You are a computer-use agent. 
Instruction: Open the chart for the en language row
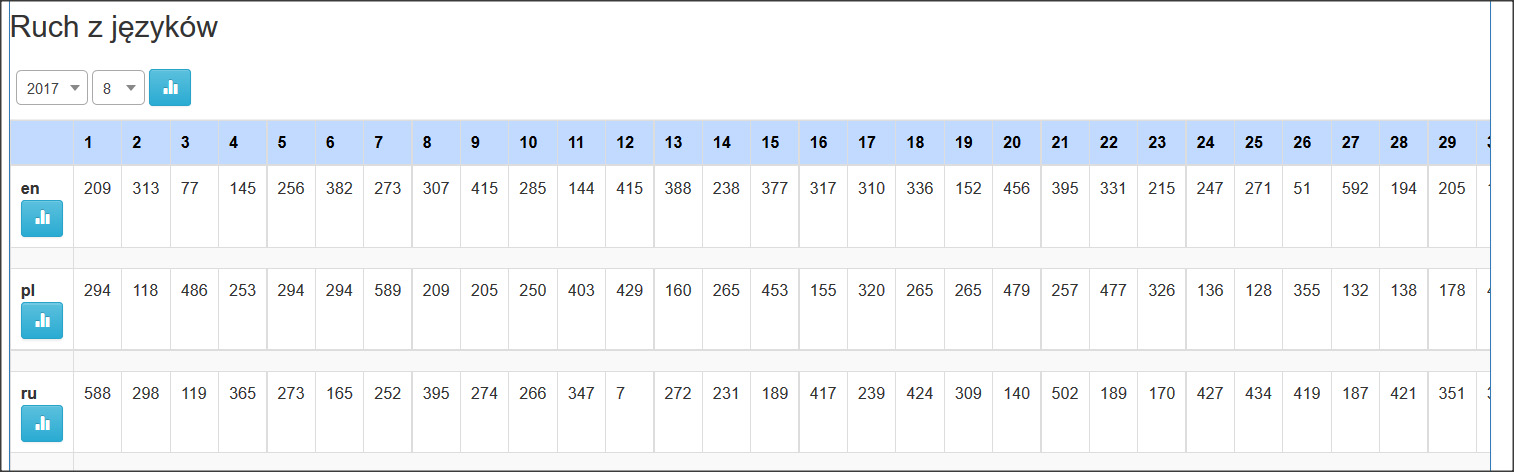pos(42,218)
